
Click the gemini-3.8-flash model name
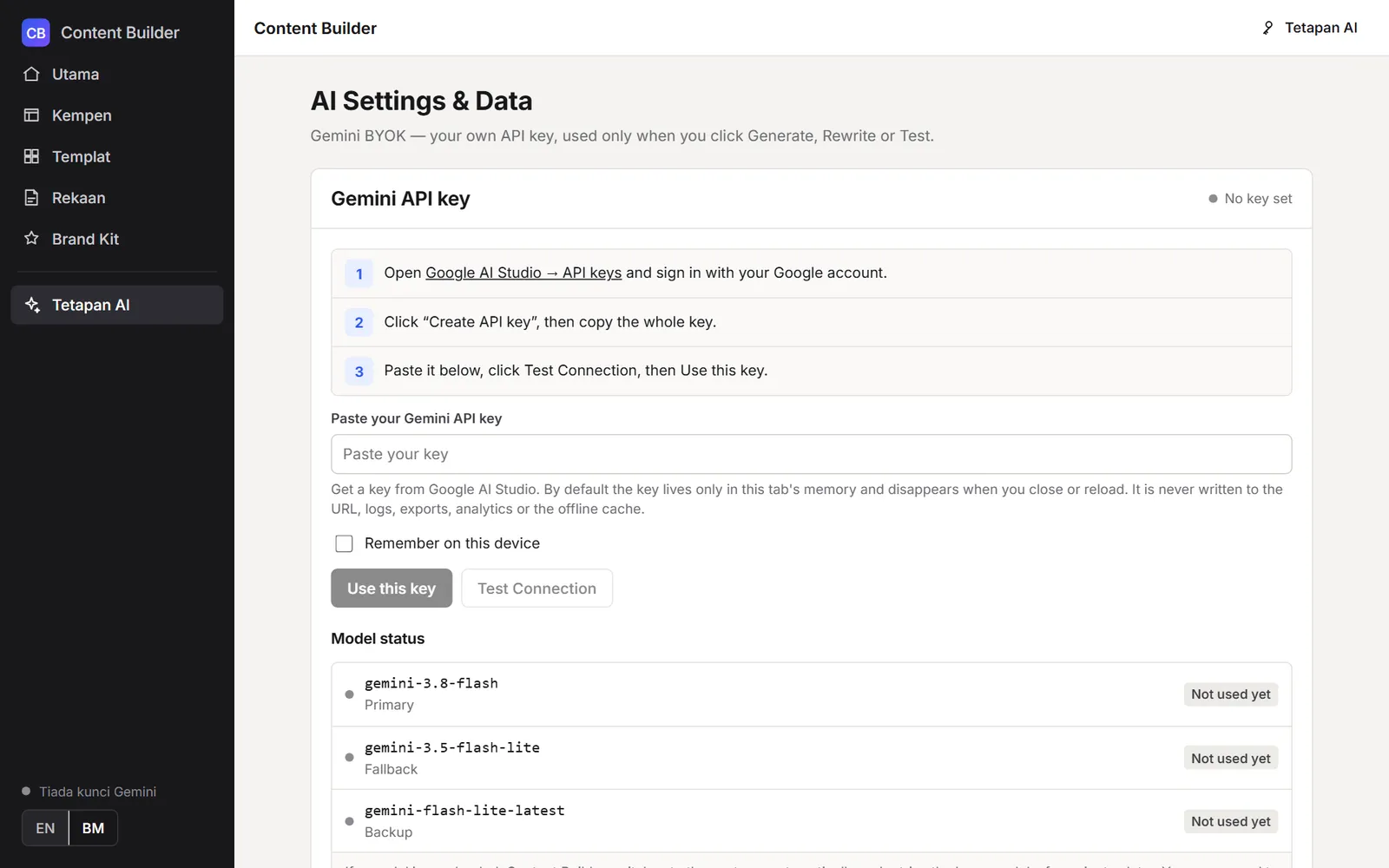tap(431, 683)
